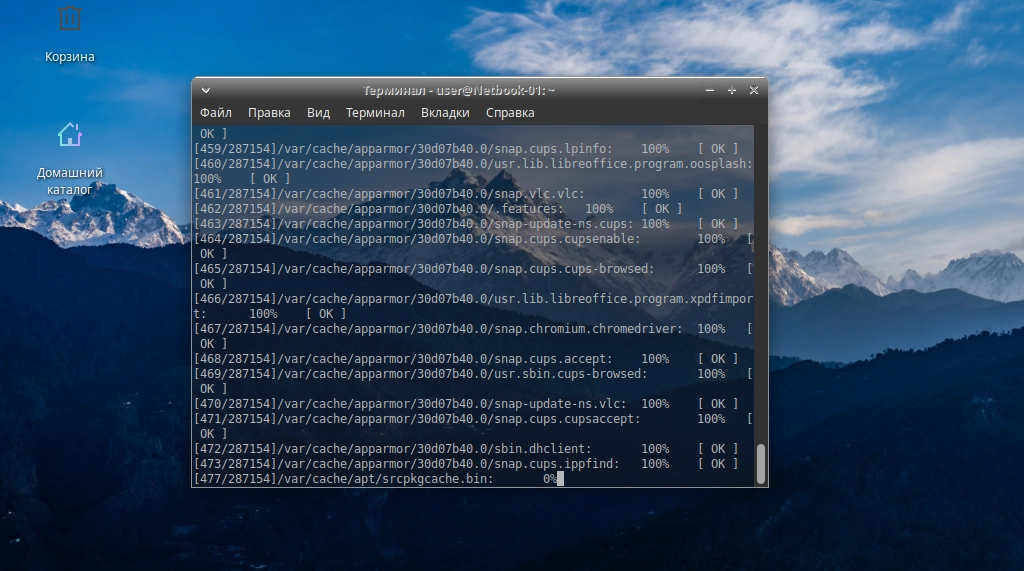Open the Терминал menu
1024x571 pixels.
point(375,112)
